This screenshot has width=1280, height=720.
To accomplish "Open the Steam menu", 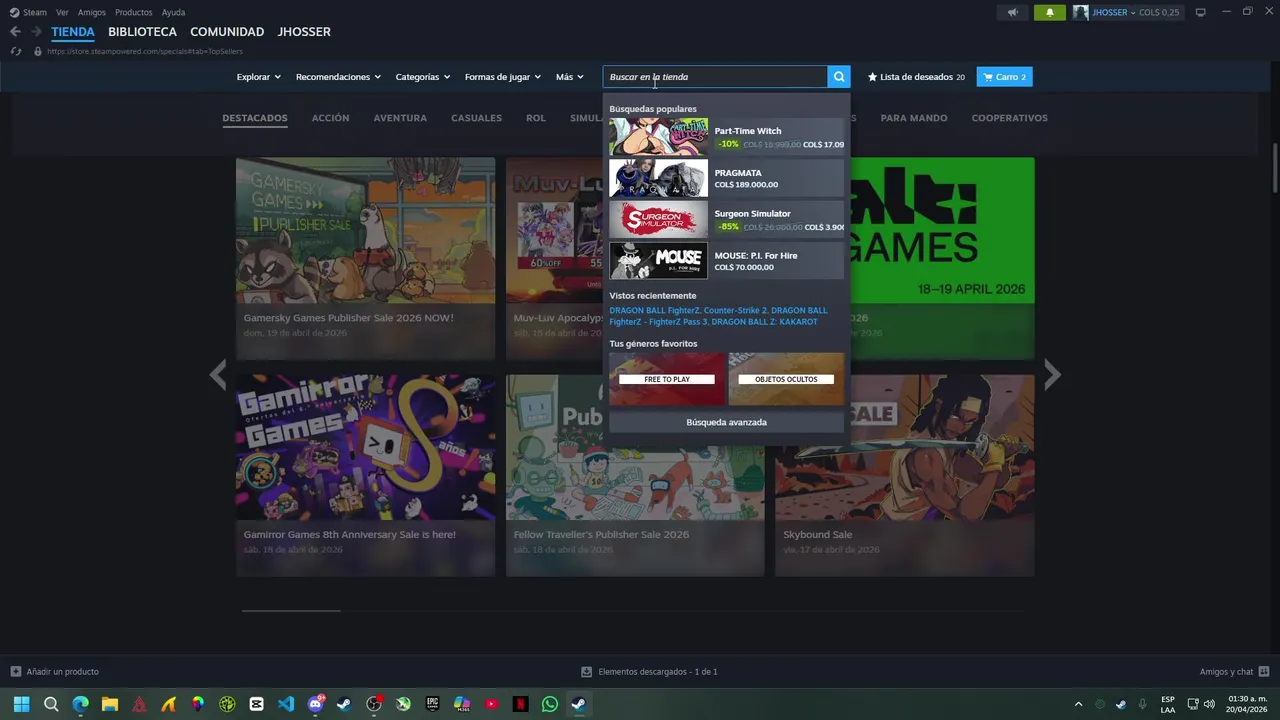I will [x=35, y=12].
